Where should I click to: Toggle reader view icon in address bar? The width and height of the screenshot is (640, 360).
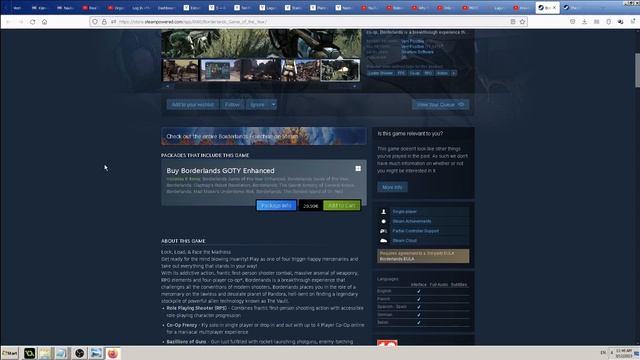click(513, 22)
